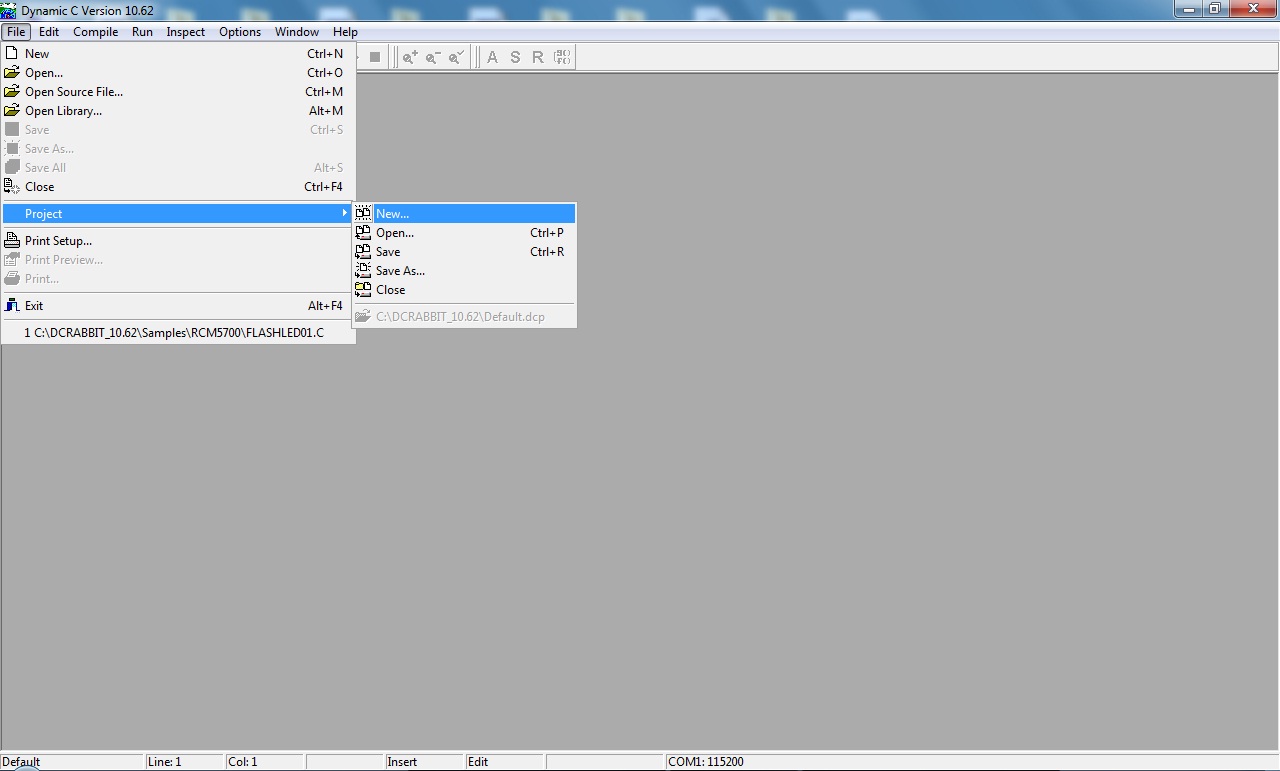Click the Close entry with Ctrl+F4 shortcut
The height and width of the screenshot is (771, 1280).
[178, 187]
